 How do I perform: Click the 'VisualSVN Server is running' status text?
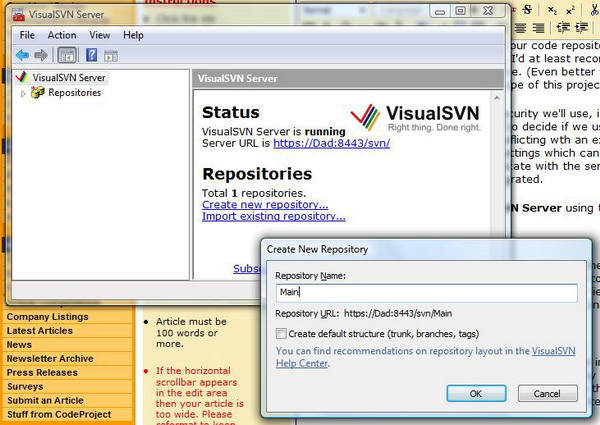(274, 132)
